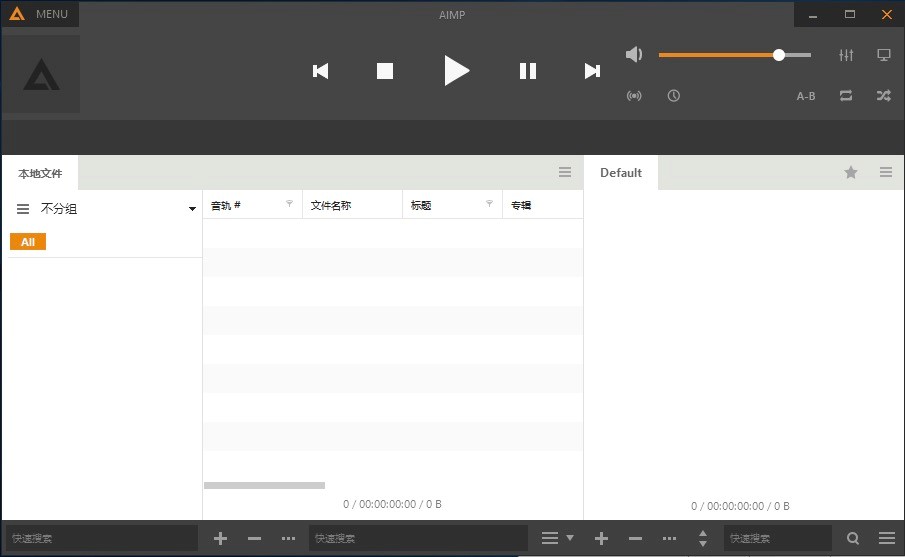Pause the current playback

528,71
